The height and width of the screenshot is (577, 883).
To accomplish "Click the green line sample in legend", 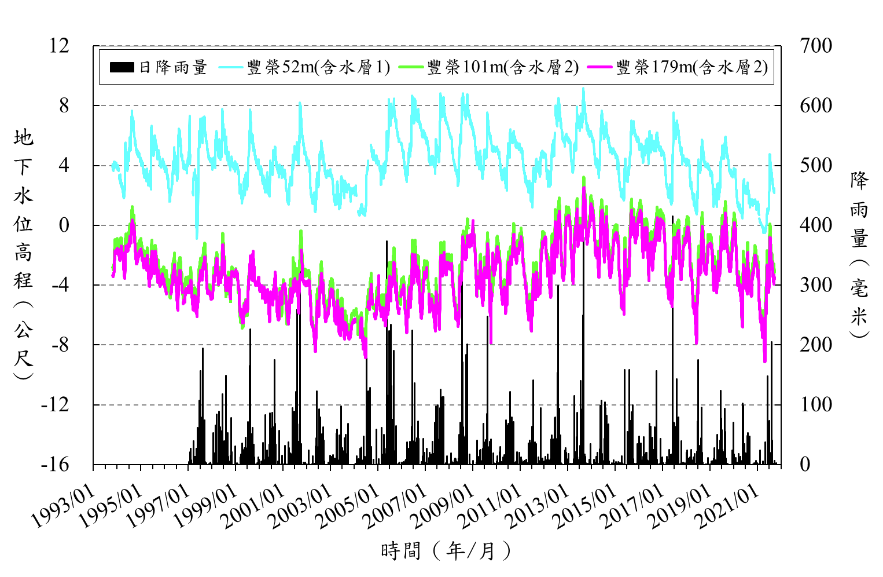I will (x=410, y=68).
